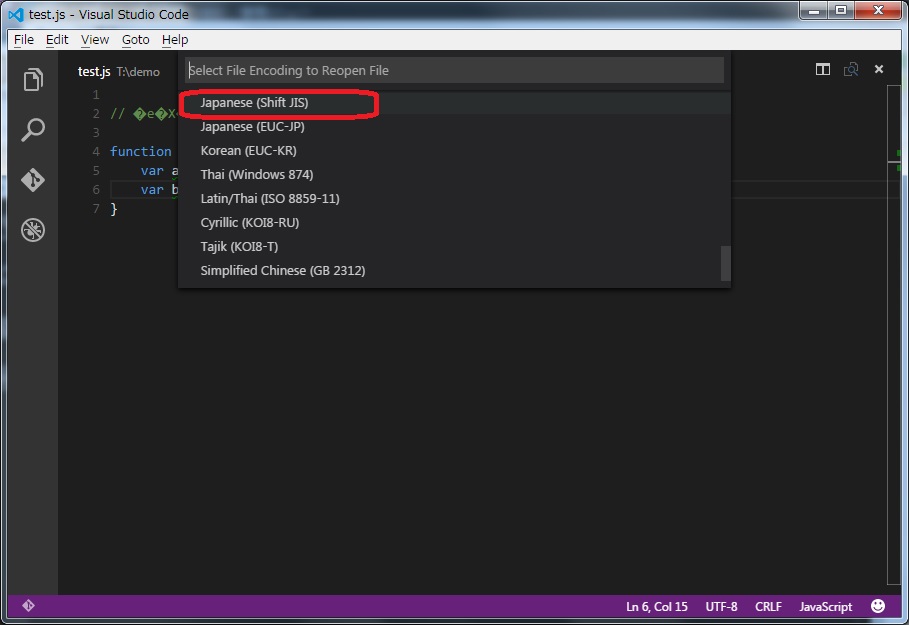
Task: Split the editor using the toolbar icon
Action: click(822, 69)
